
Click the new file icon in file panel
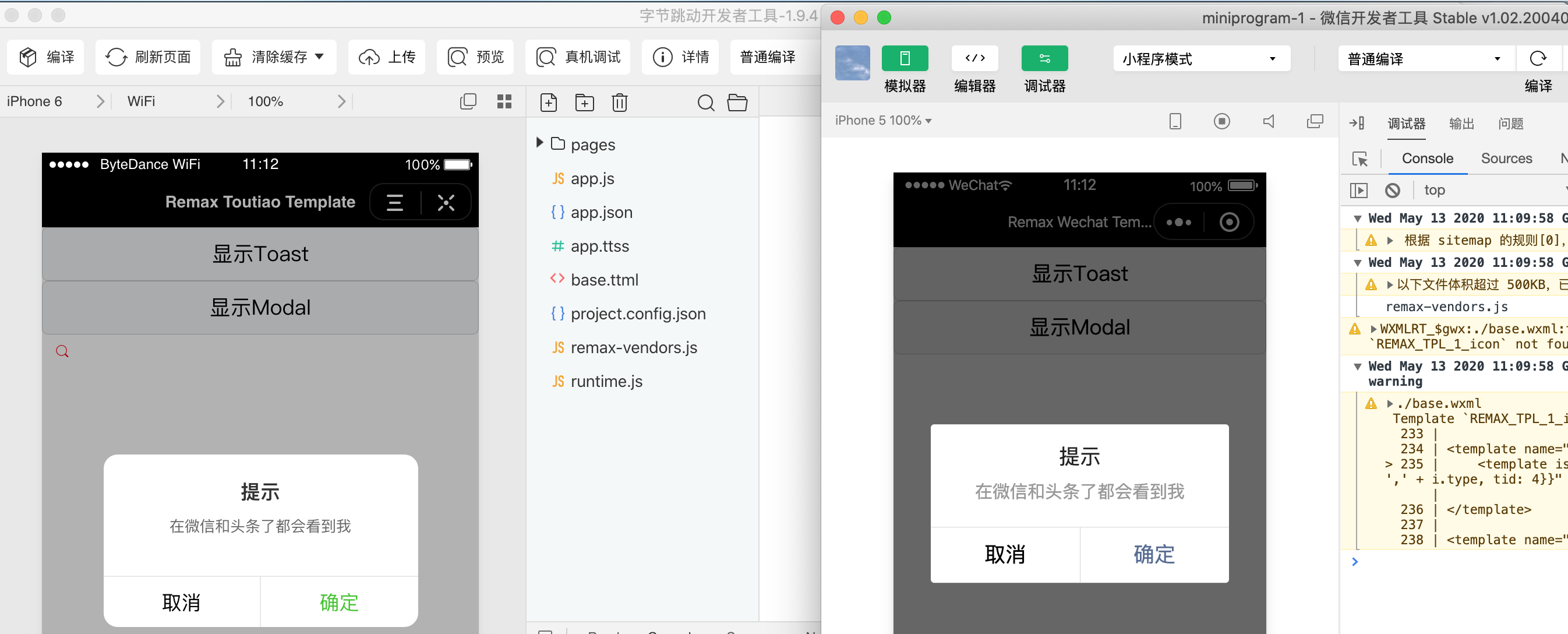(x=549, y=103)
